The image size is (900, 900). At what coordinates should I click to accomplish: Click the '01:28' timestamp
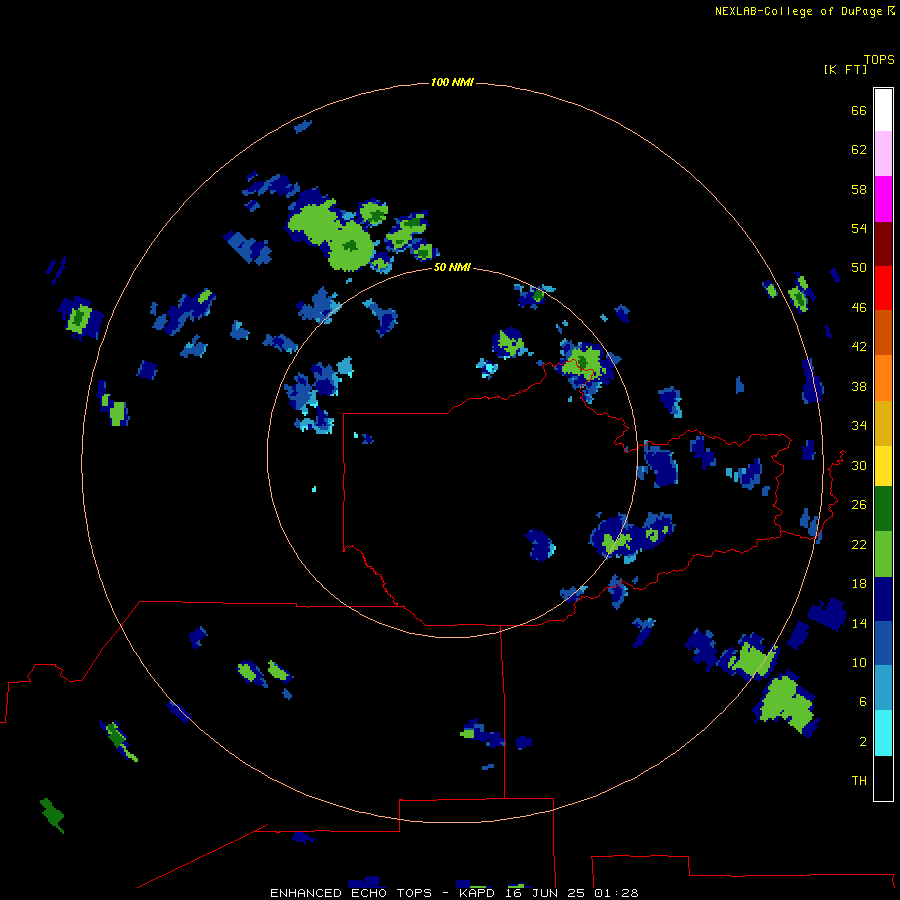(x=616, y=893)
